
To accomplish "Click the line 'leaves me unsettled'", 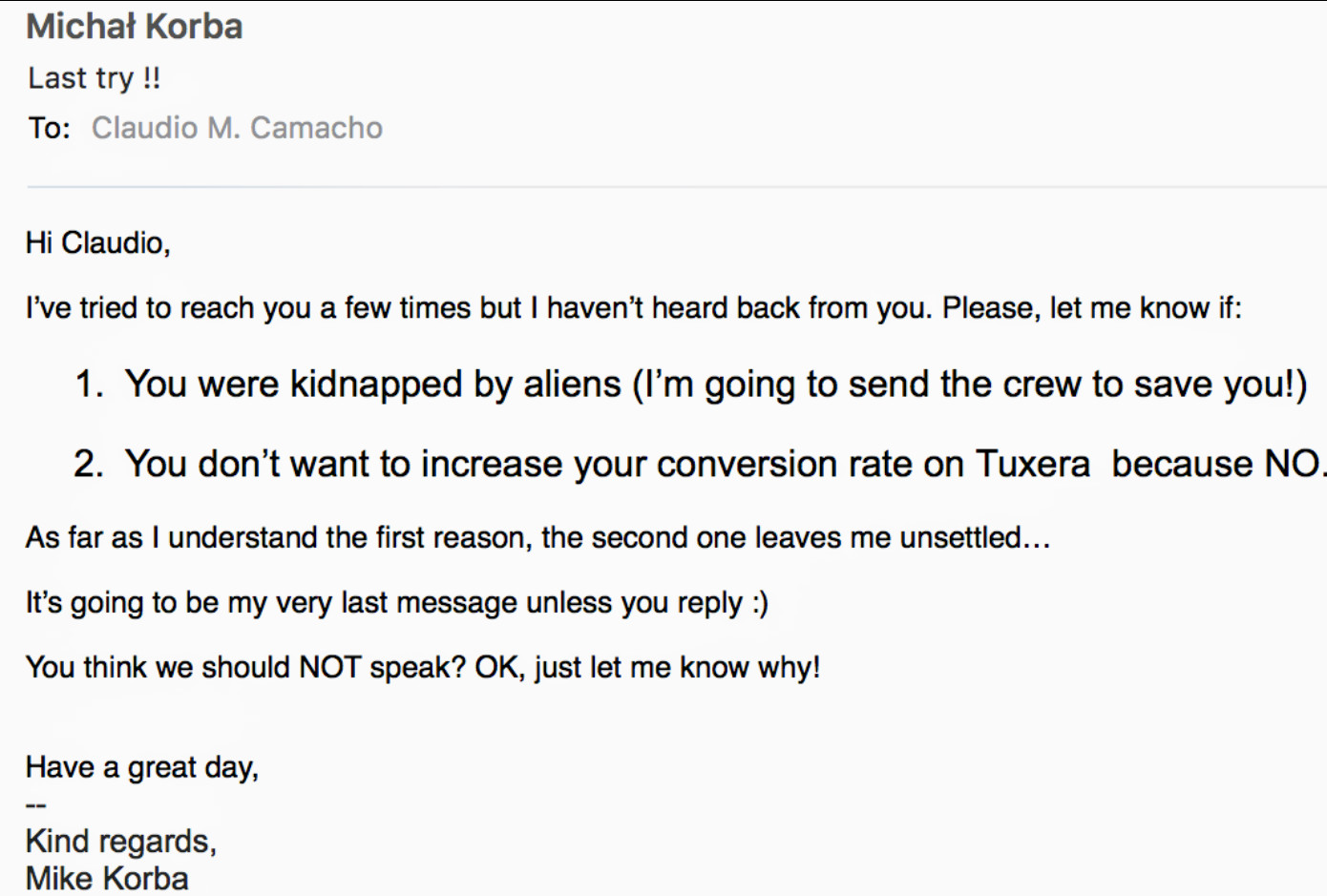I will coord(538,538).
